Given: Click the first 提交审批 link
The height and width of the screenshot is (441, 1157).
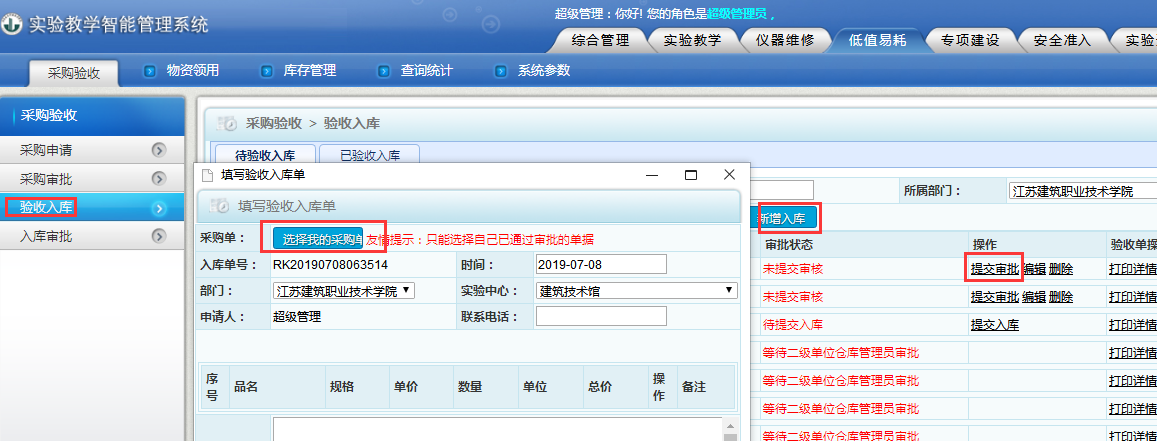Looking at the screenshot, I should 995,269.
